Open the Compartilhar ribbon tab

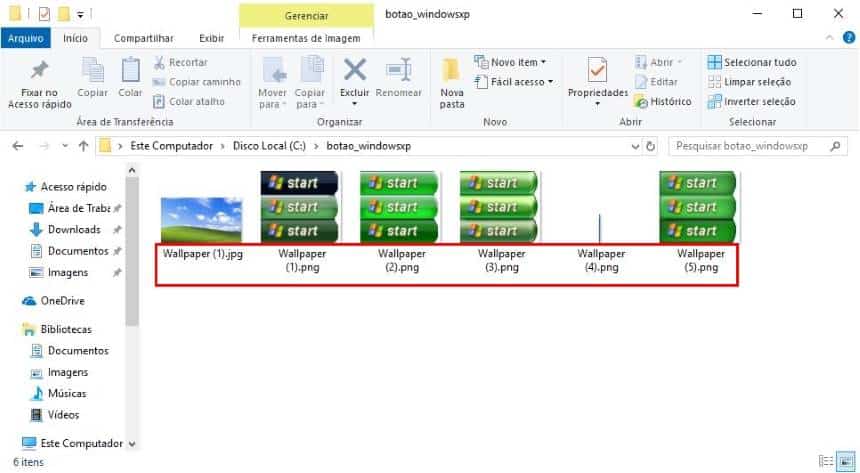(x=145, y=38)
